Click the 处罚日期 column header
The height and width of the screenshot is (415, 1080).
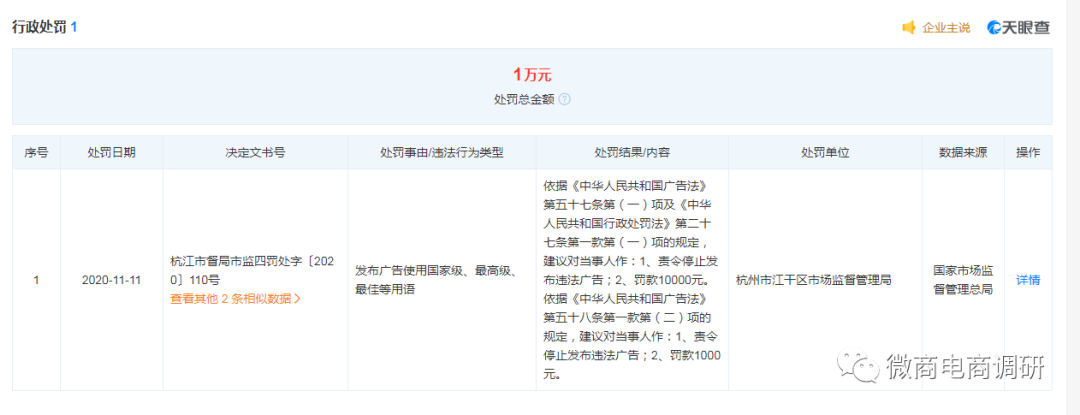111,153
